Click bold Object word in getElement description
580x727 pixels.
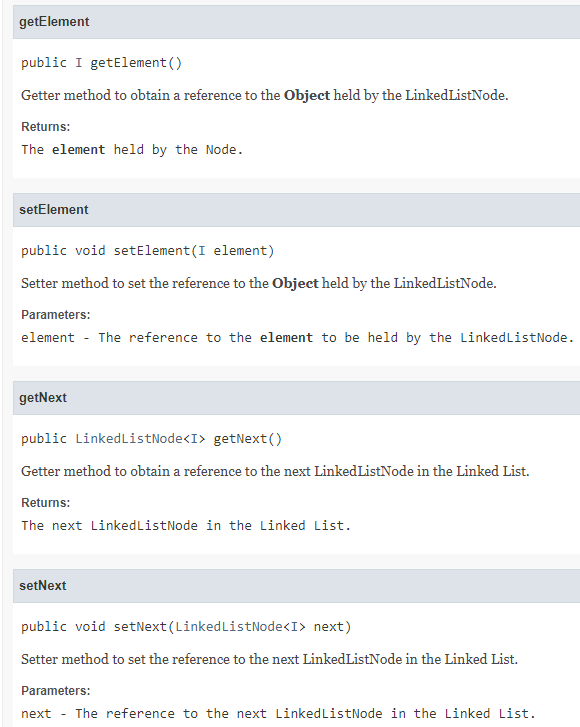[x=307, y=95]
